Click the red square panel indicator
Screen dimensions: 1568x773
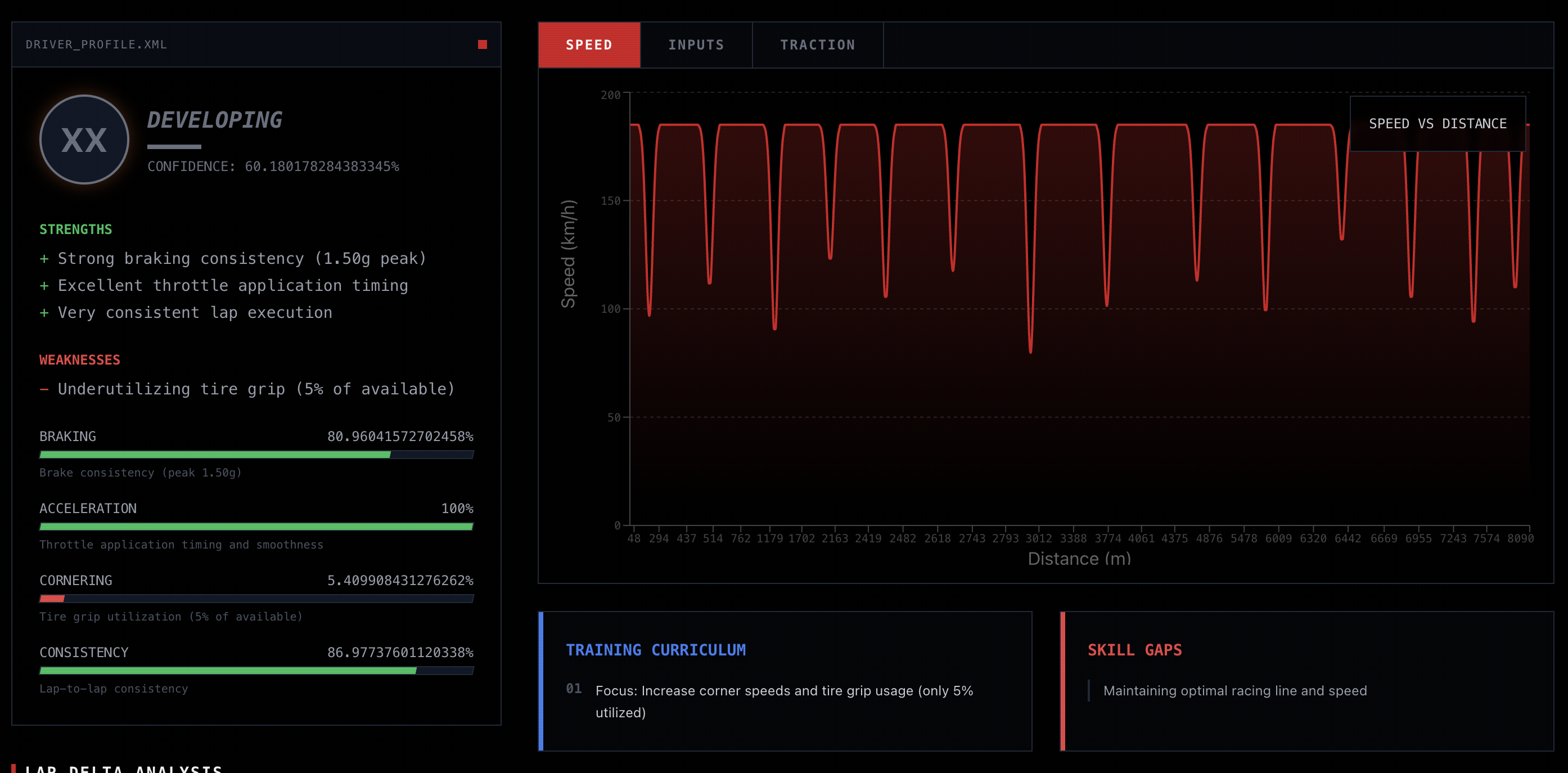(x=482, y=44)
